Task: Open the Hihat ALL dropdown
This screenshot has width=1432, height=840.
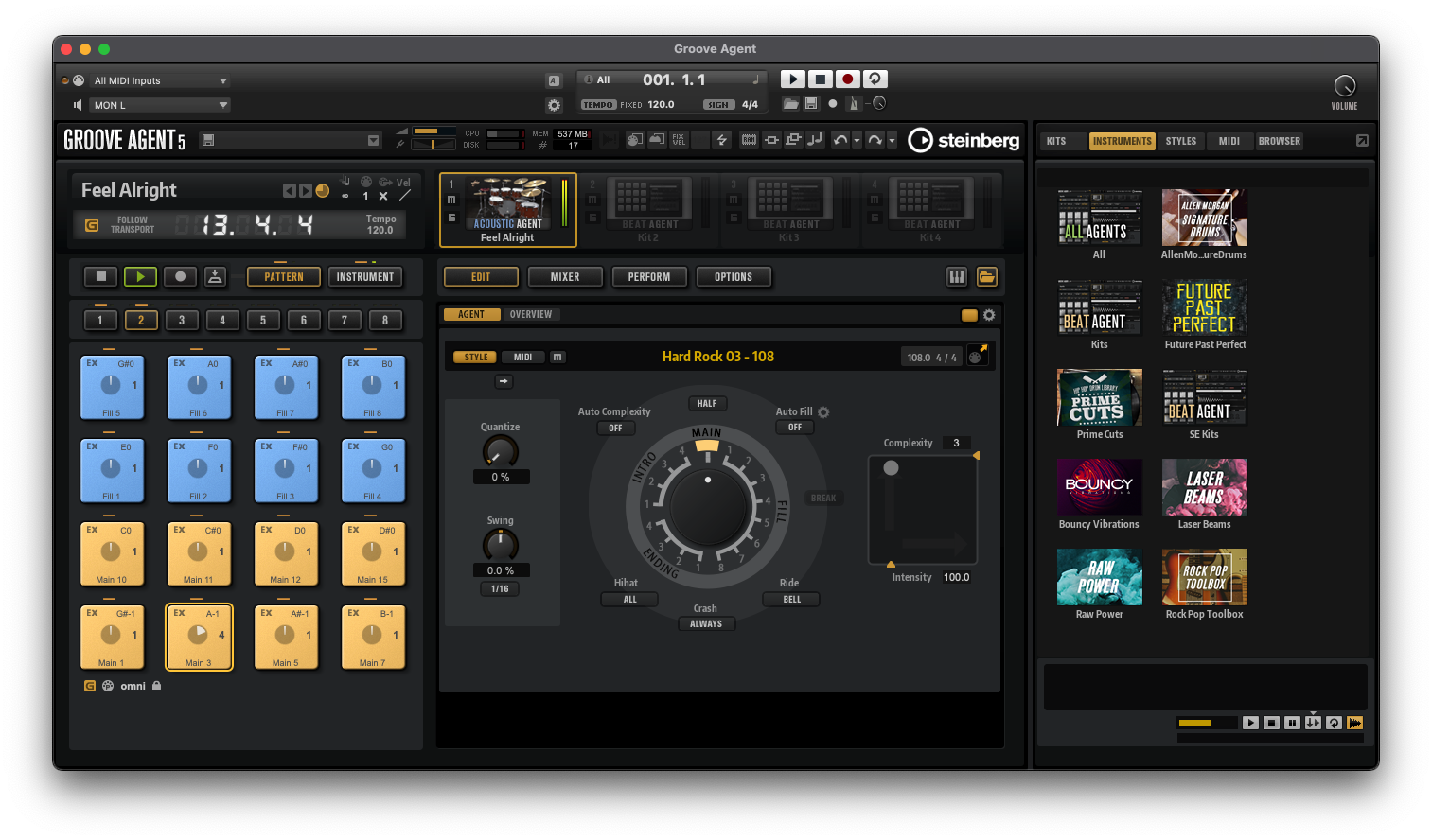Action: [629, 599]
